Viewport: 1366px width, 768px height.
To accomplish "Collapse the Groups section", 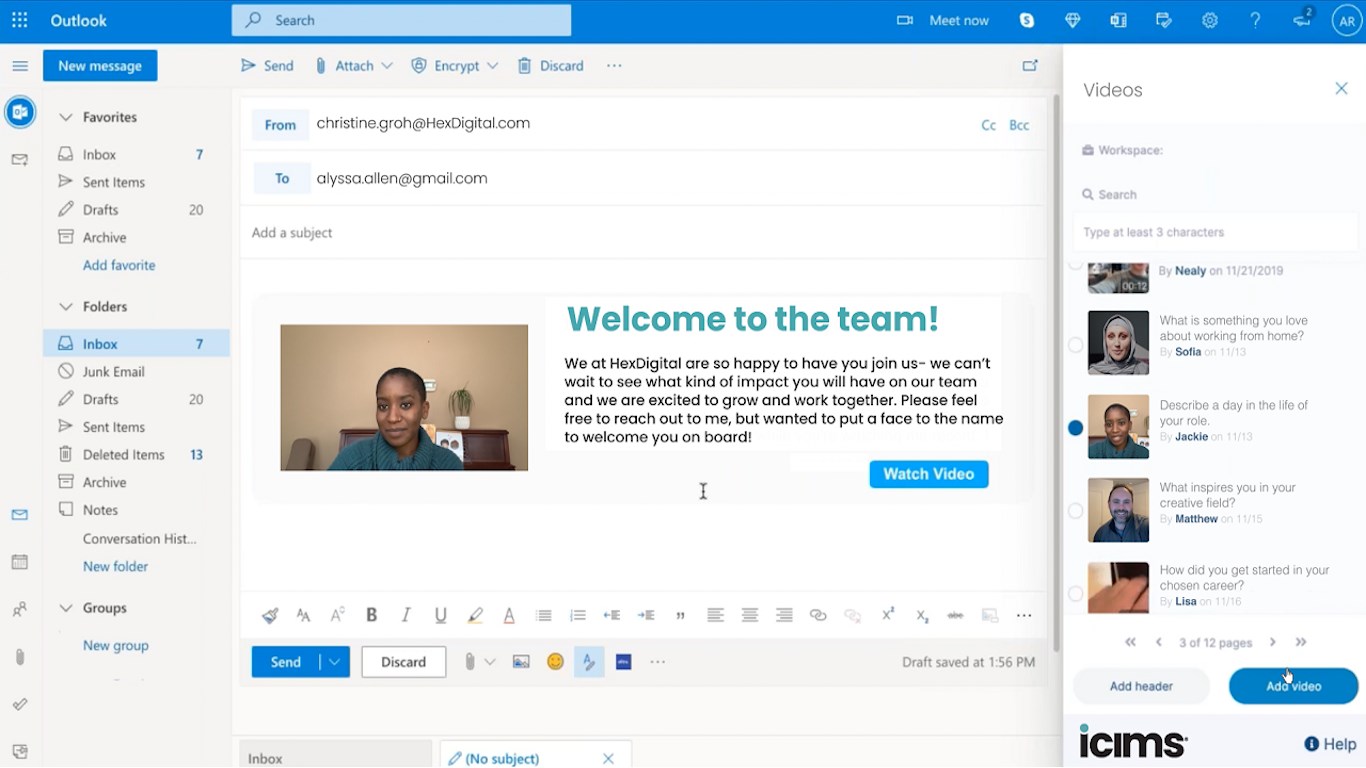I will click(66, 608).
